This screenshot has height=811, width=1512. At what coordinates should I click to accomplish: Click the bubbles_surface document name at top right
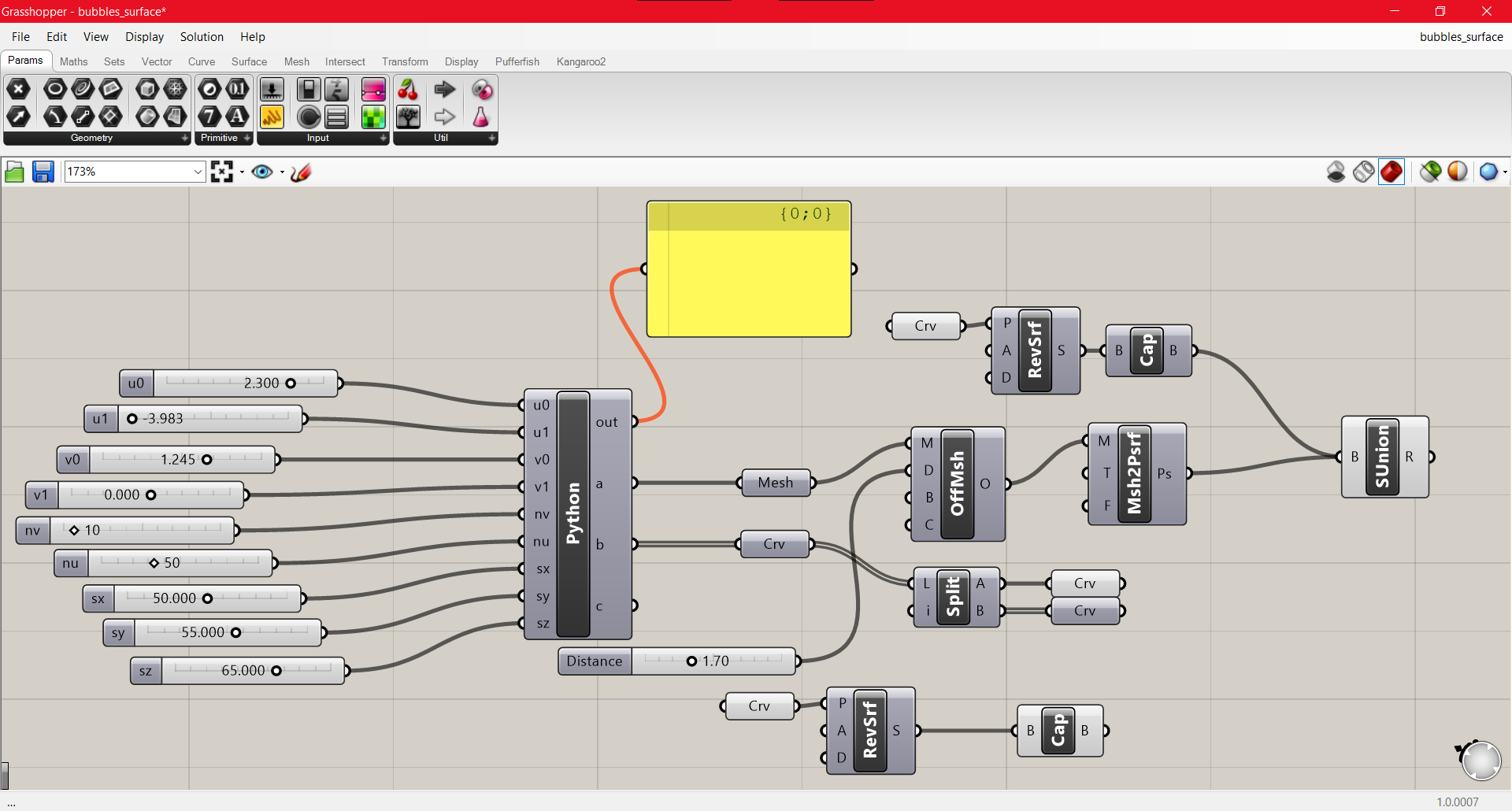(x=1462, y=37)
